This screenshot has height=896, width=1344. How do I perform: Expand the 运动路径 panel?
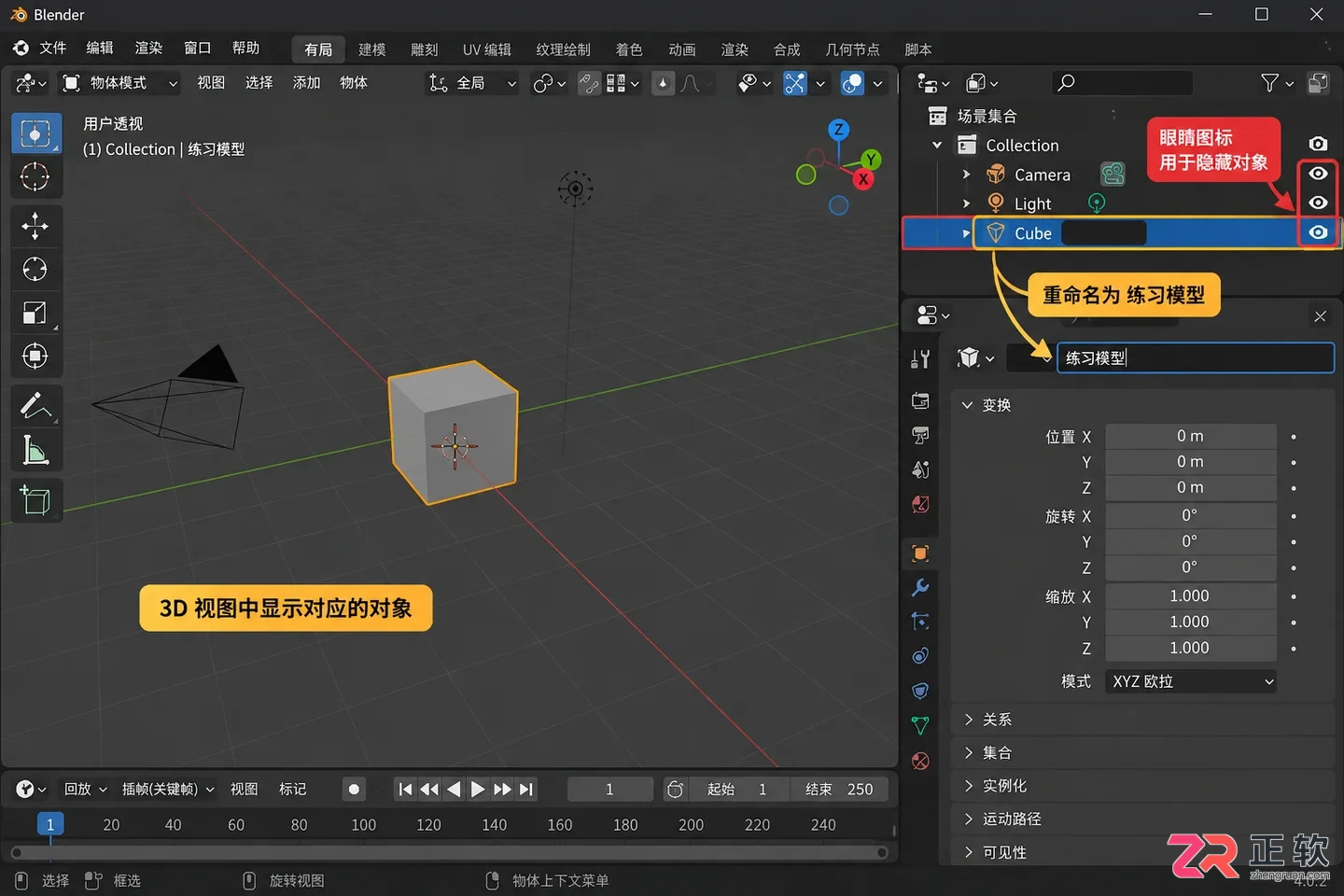[1141, 819]
